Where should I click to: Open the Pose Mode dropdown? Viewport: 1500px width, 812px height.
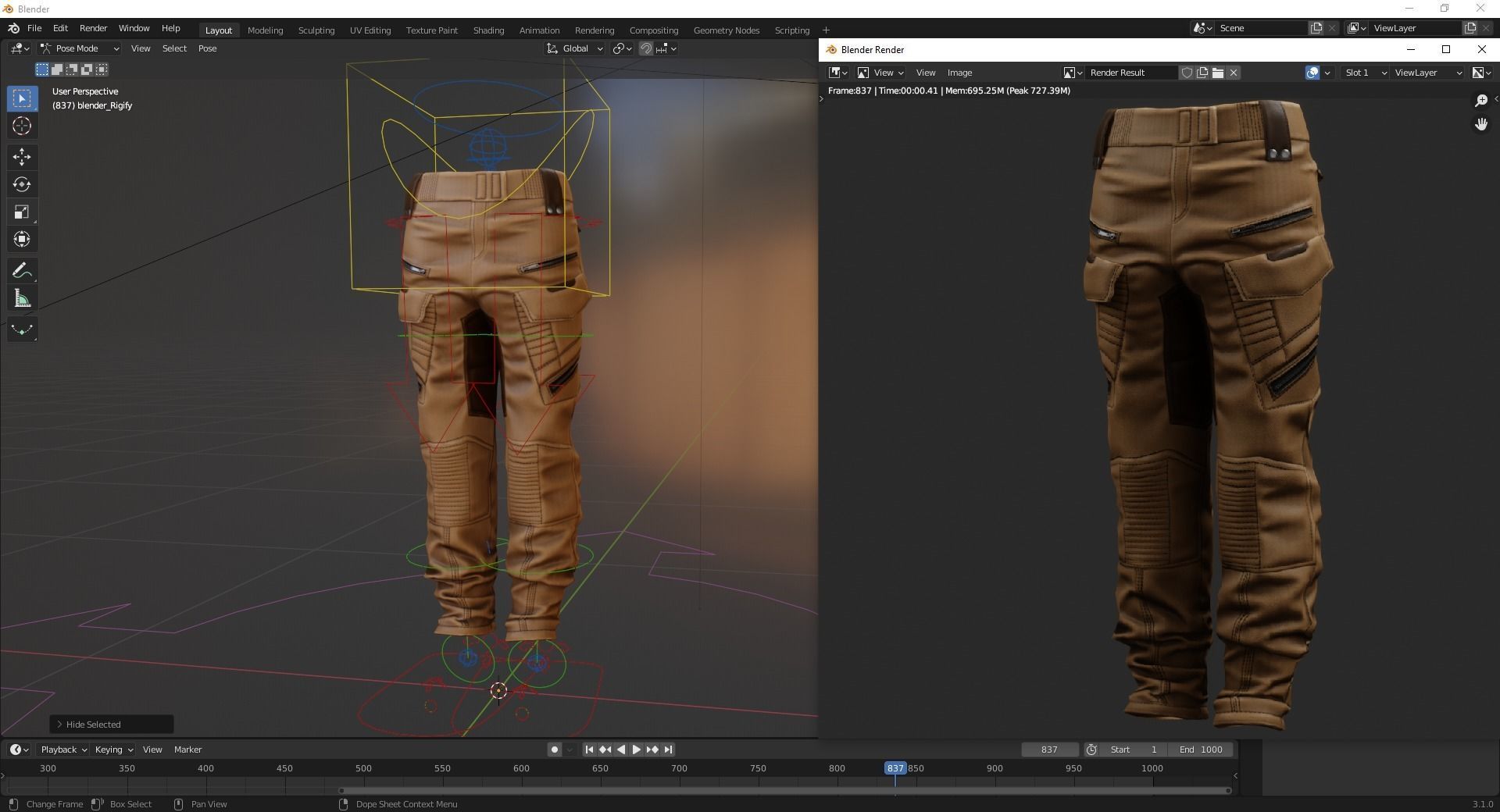(80, 48)
